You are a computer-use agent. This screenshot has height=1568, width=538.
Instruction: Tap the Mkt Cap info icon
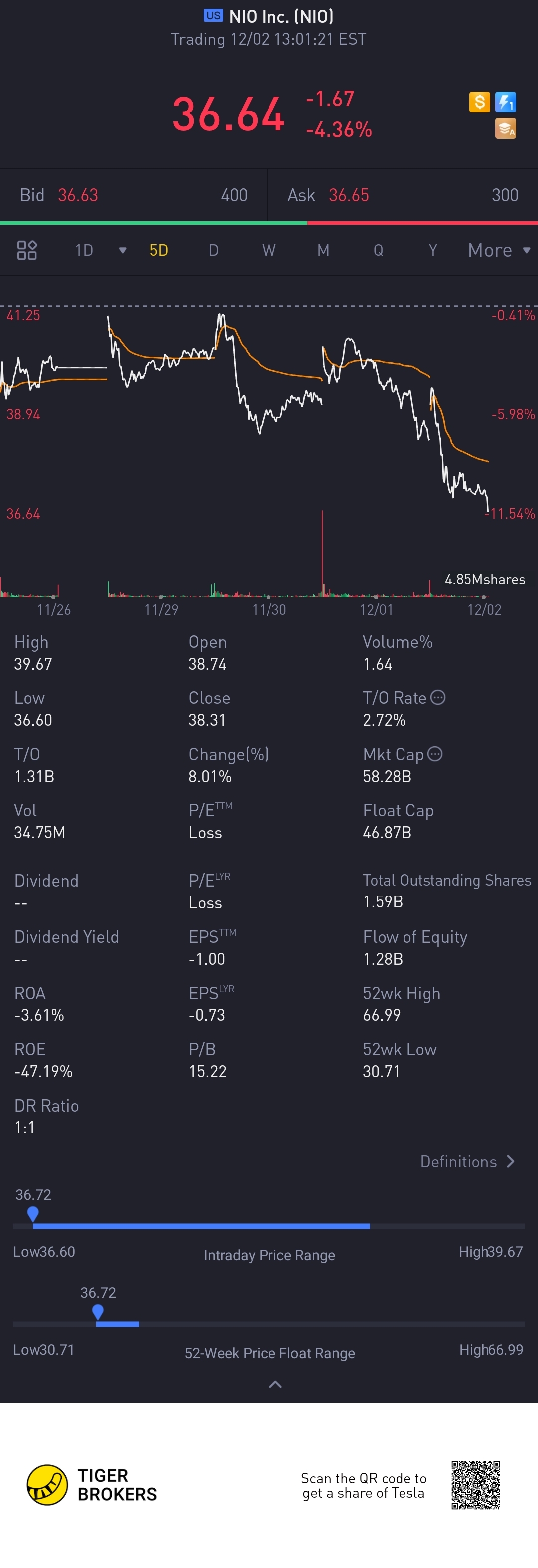click(x=435, y=754)
